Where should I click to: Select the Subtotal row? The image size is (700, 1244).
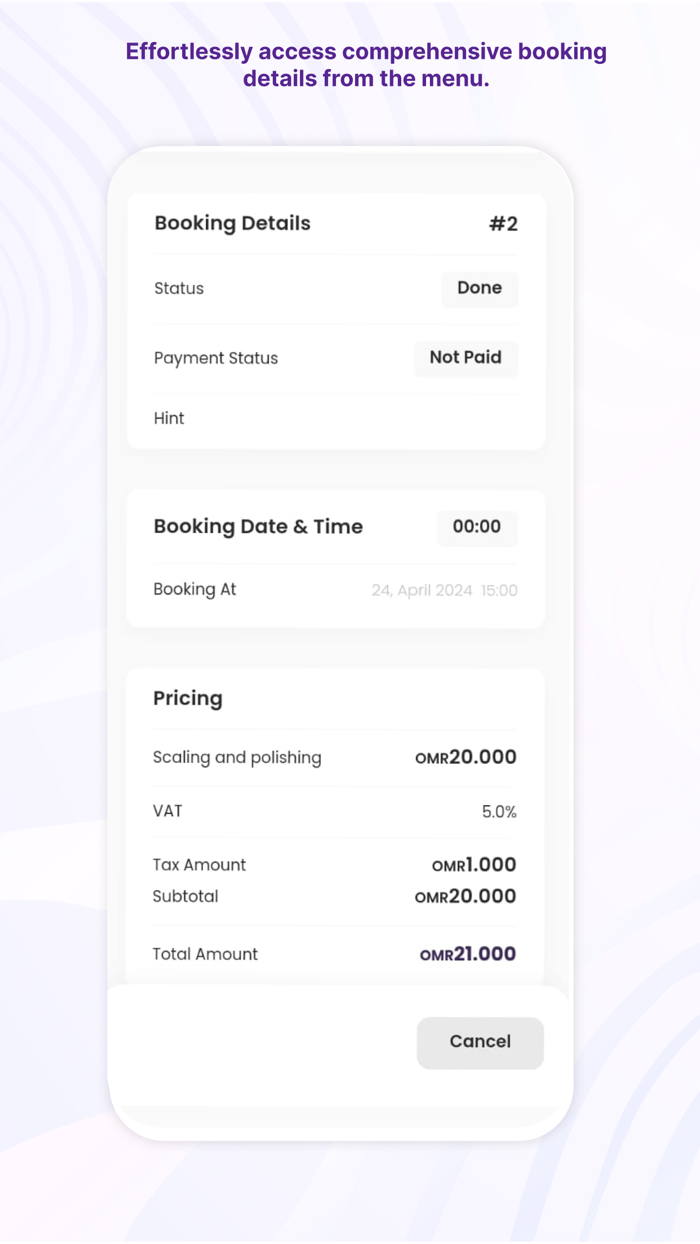pos(185,897)
